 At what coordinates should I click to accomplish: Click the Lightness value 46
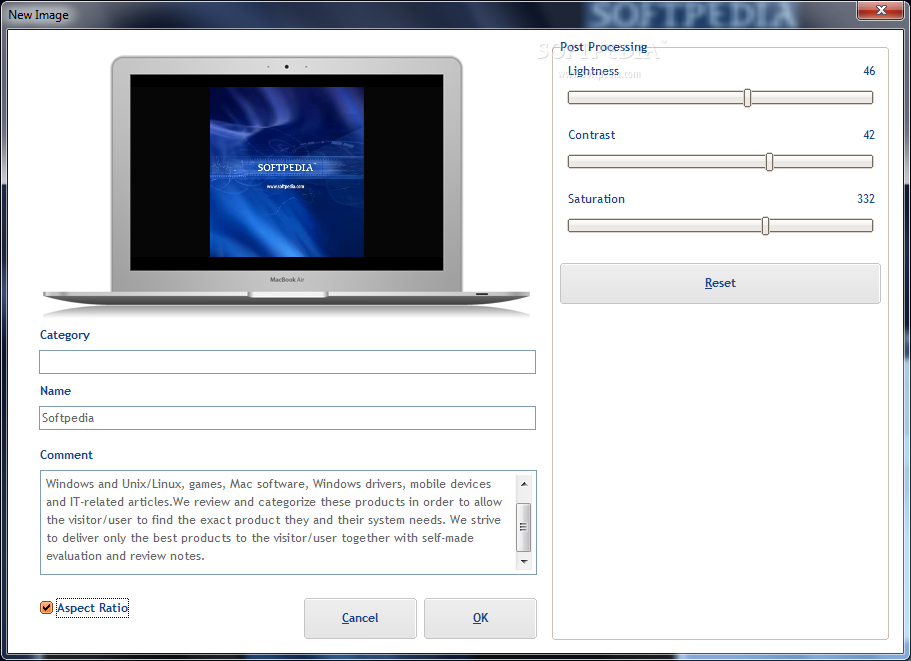pyautogui.click(x=869, y=71)
